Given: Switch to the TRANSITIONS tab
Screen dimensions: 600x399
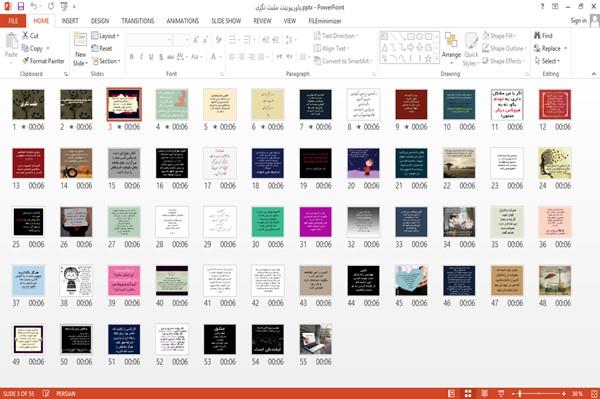Looking at the screenshot, I should click(x=138, y=21).
